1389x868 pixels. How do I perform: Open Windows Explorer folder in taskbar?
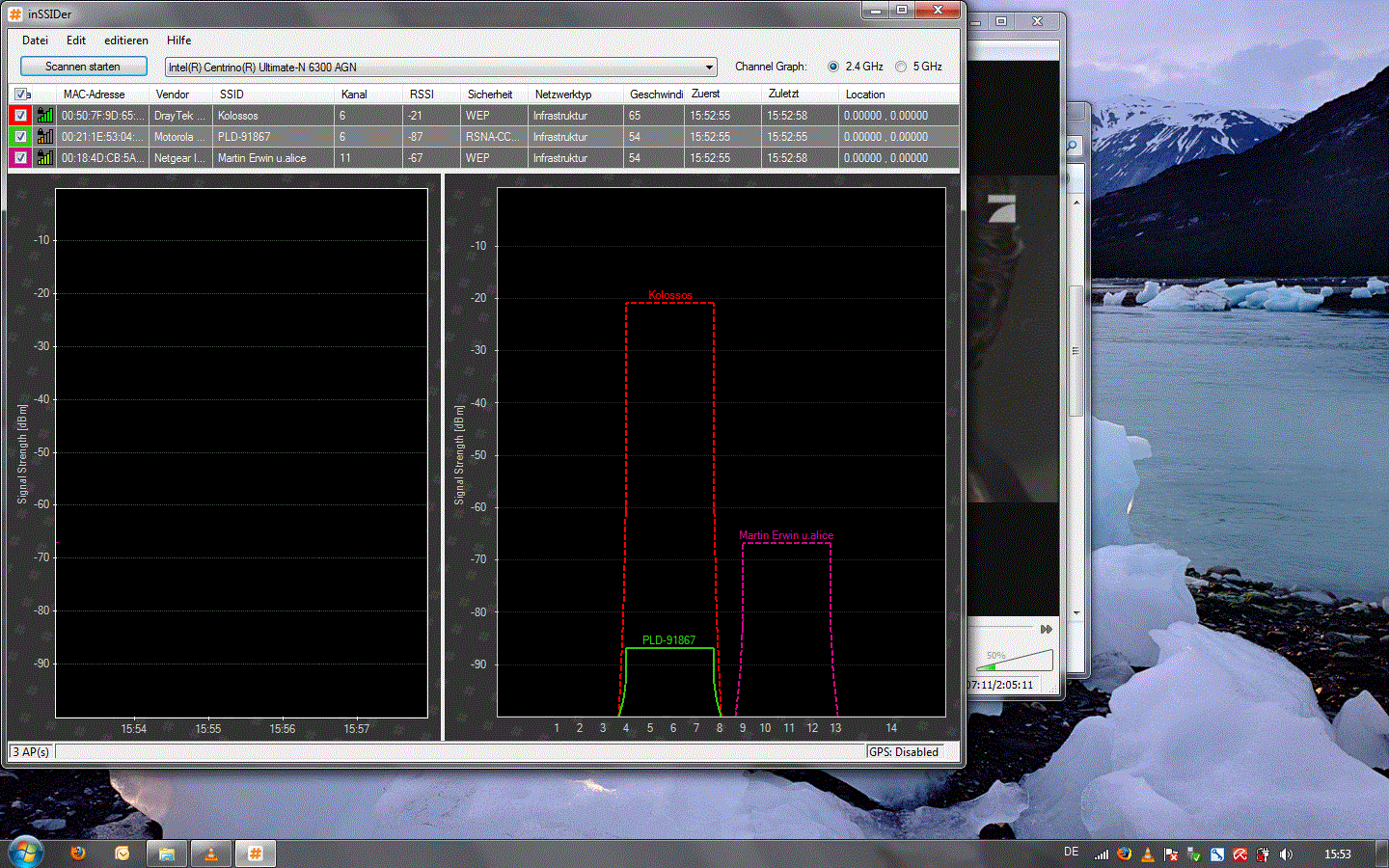[x=167, y=854]
